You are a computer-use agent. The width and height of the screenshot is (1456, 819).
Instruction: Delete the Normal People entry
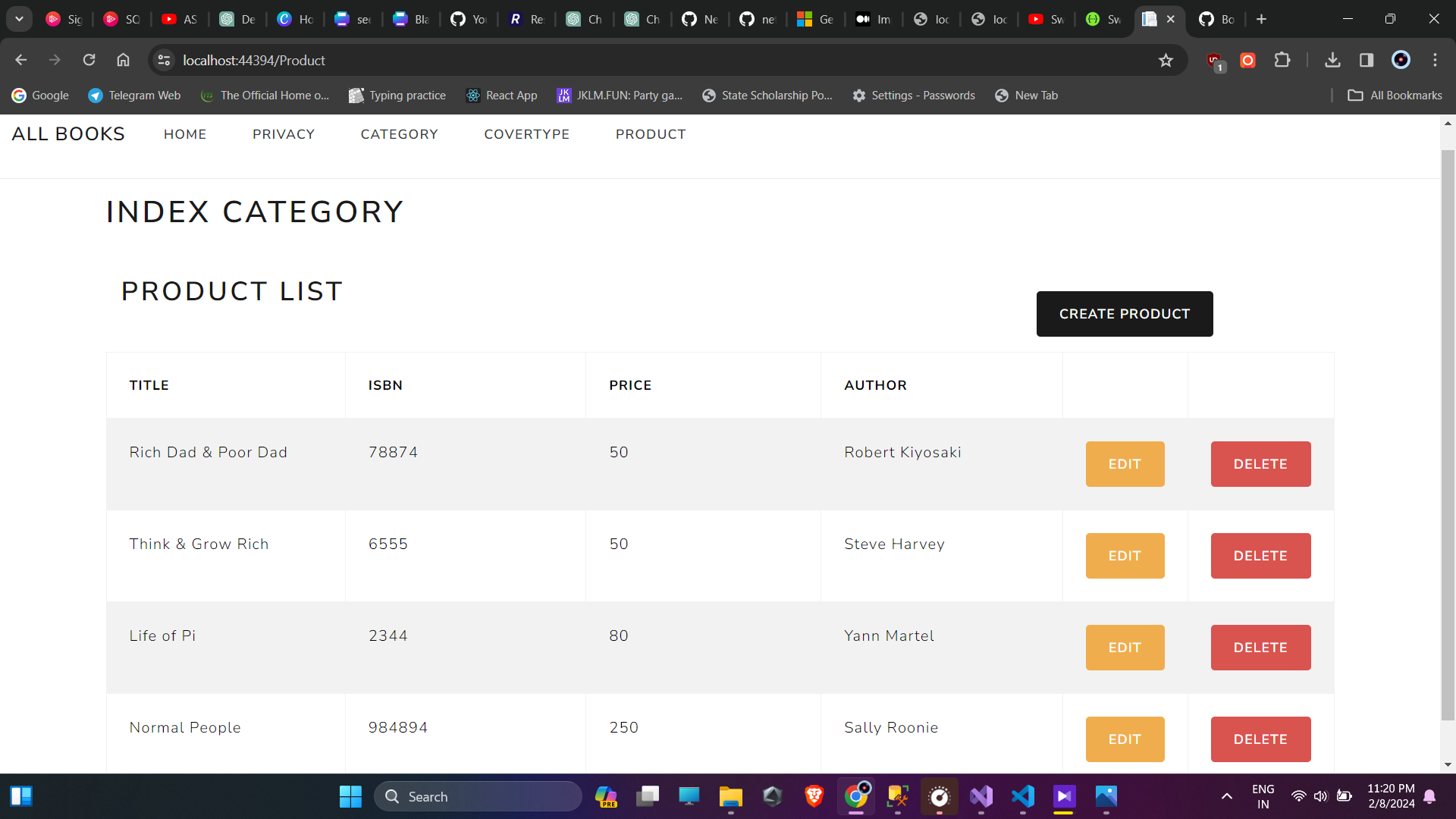1260,739
